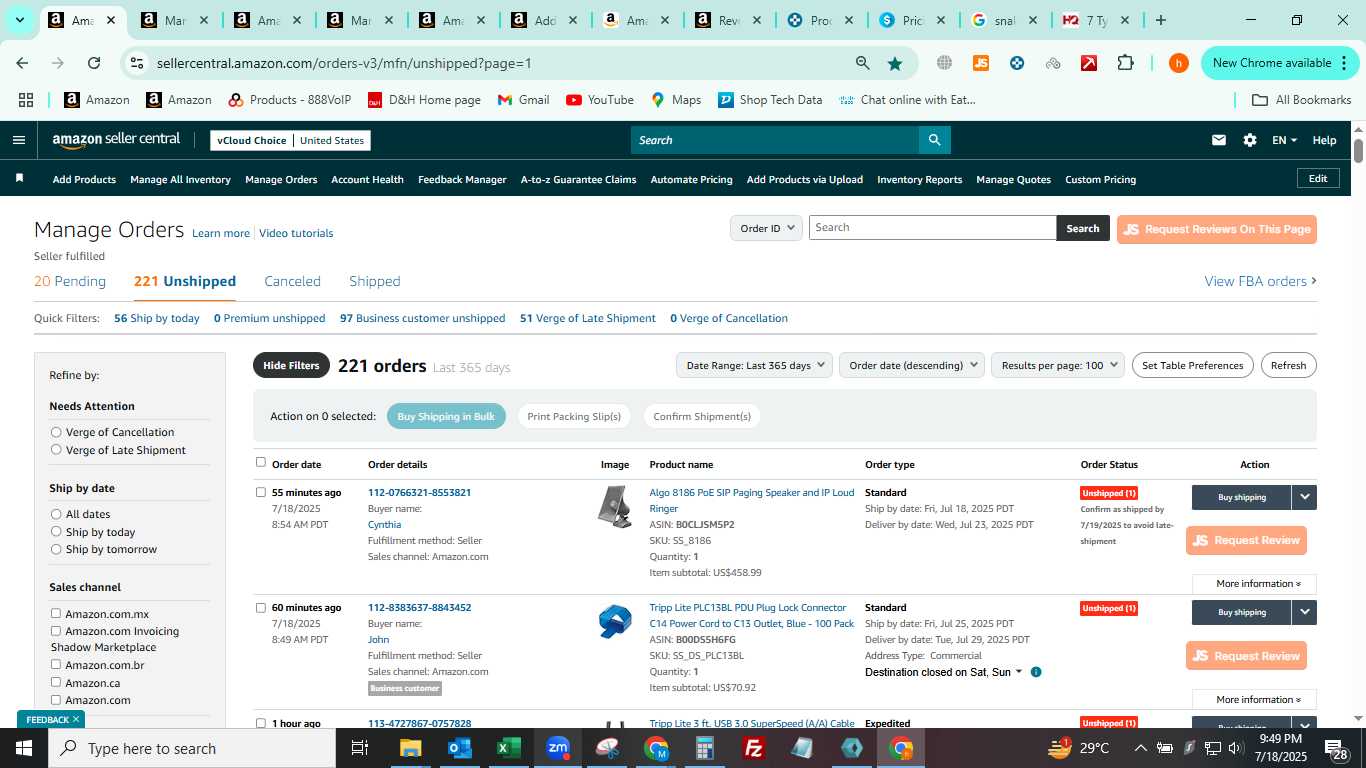Open Manage All Inventory menu item
Screen dimensions: 1366x768
[180, 179]
